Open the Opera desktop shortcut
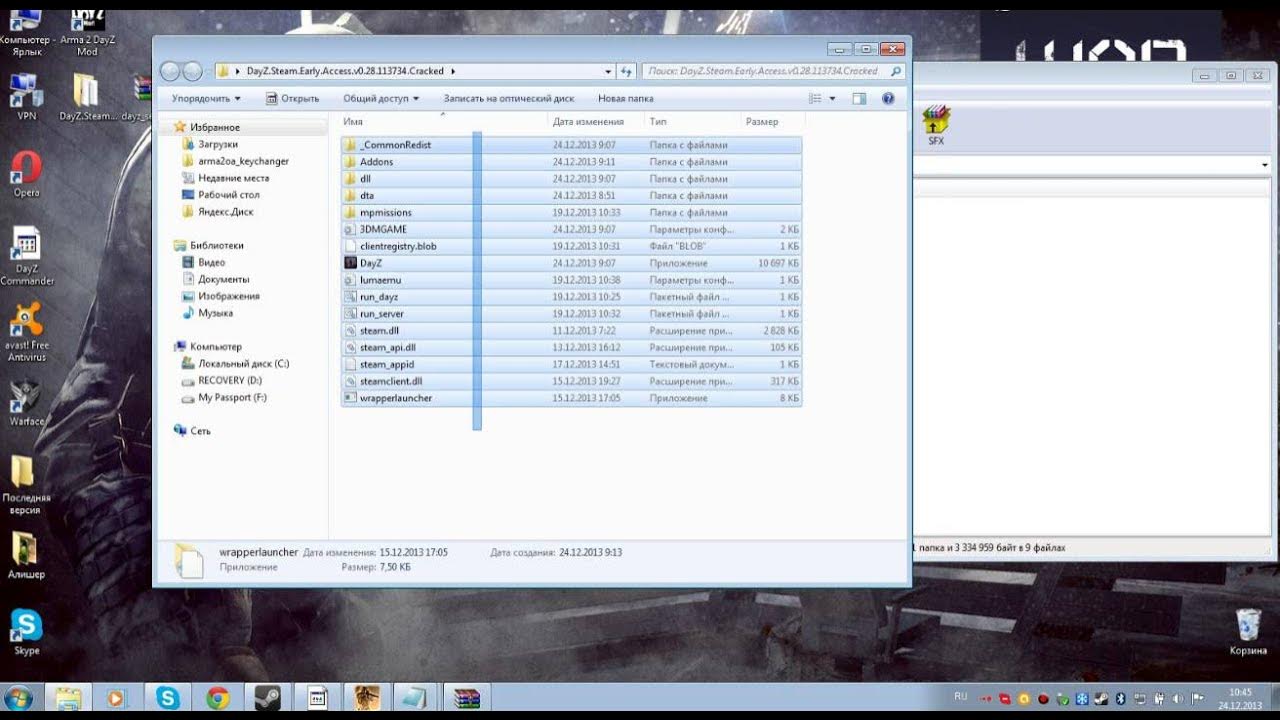1280x720 pixels. tap(27, 174)
